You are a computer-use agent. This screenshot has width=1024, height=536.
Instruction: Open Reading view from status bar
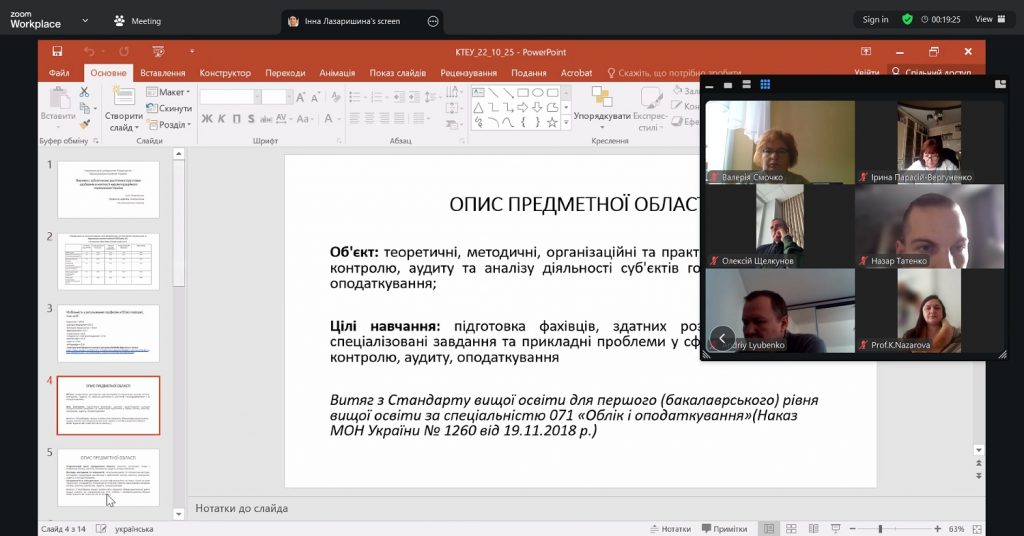click(811, 528)
